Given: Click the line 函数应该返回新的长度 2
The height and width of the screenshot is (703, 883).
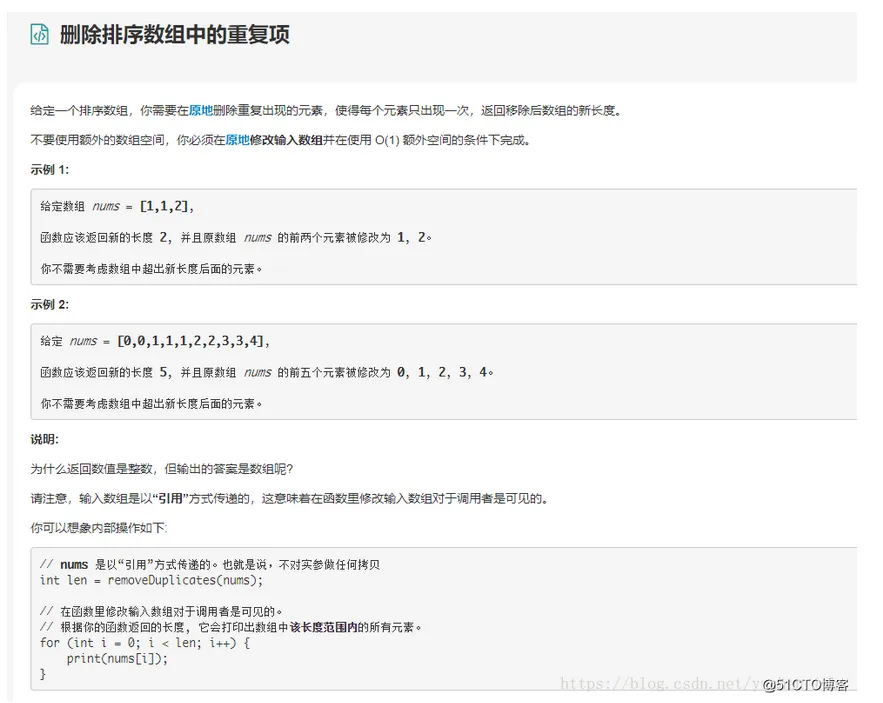Looking at the screenshot, I should [236, 238].
